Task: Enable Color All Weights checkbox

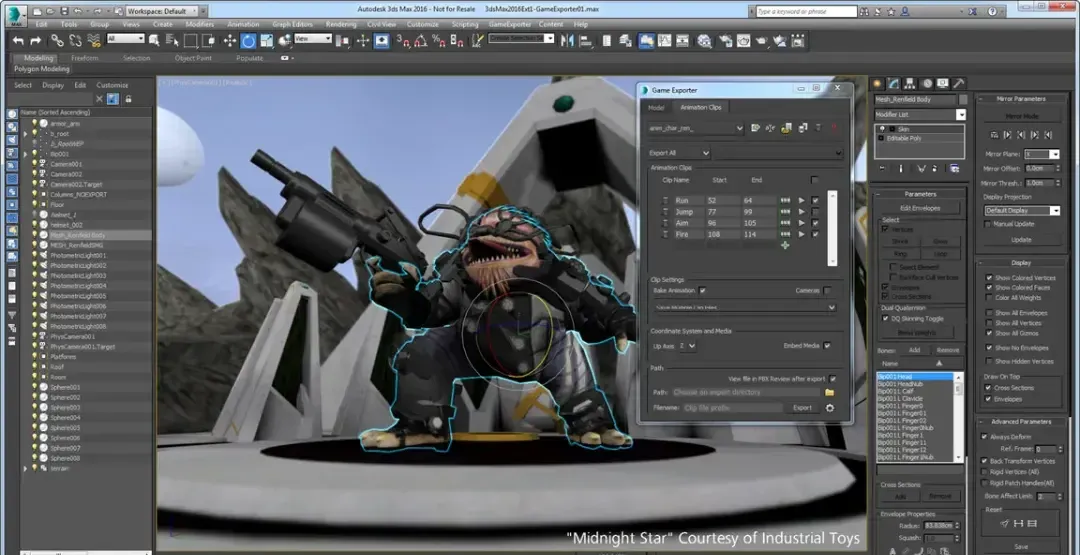Action: [989, 297]
